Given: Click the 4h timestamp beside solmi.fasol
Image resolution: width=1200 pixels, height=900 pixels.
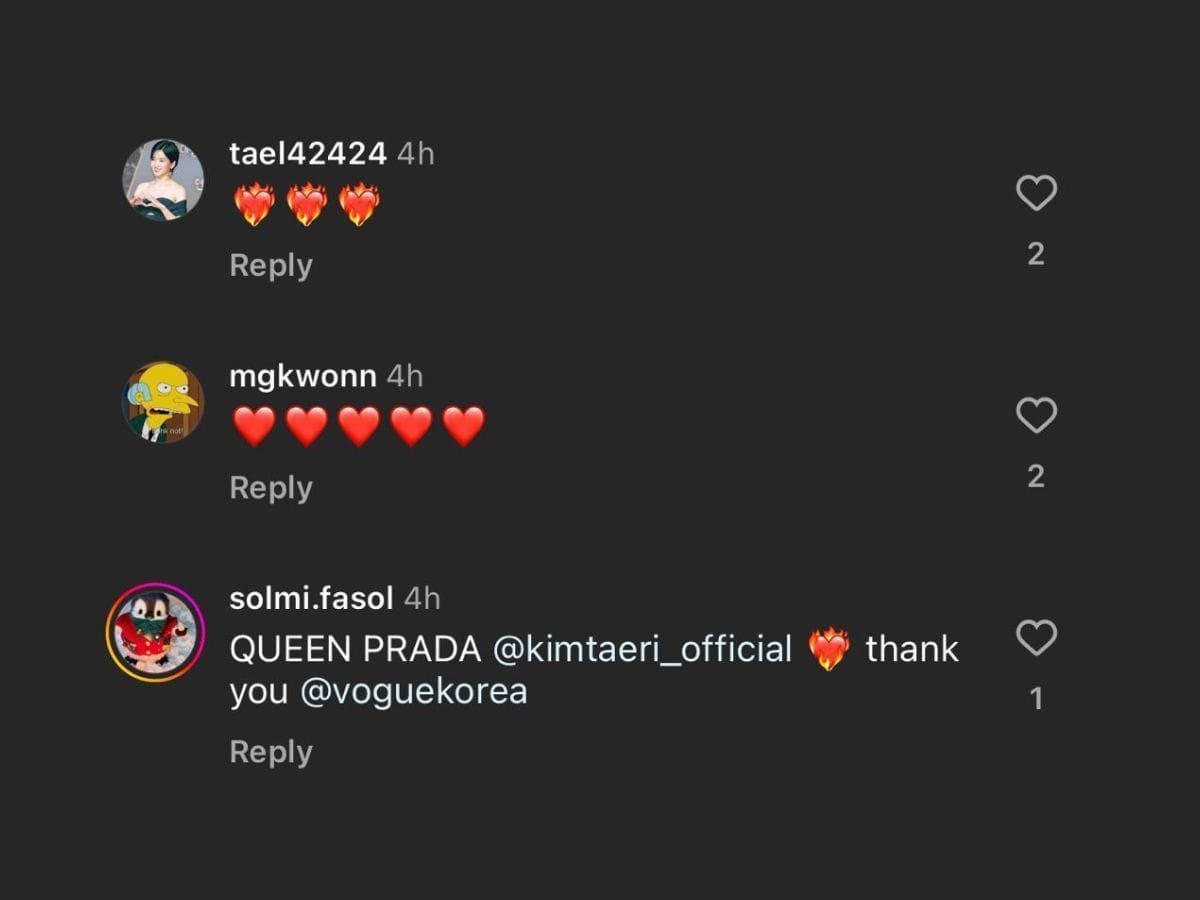Looking at the screenshot, I should click(422, 598).
